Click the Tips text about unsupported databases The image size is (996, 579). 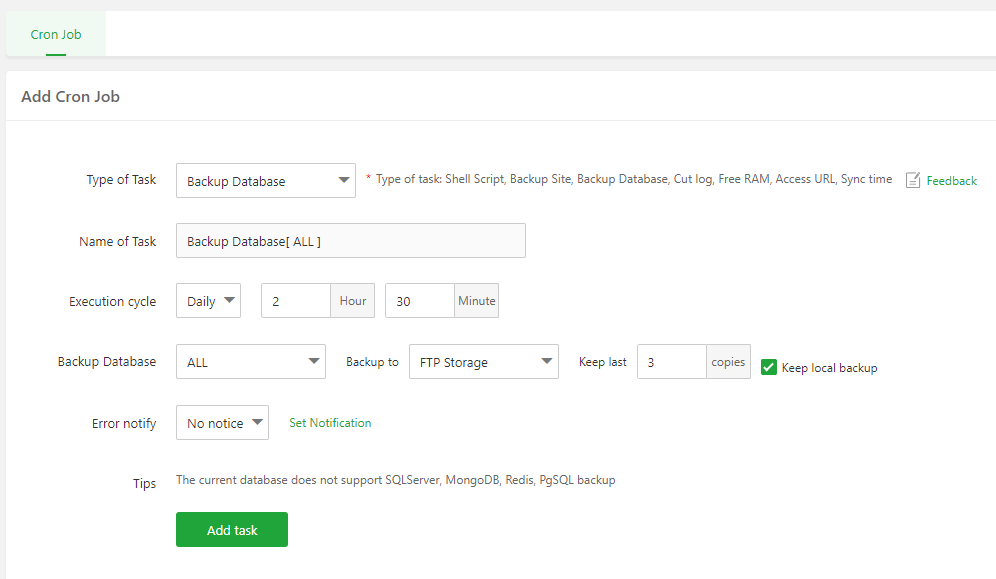pos(396,480)
